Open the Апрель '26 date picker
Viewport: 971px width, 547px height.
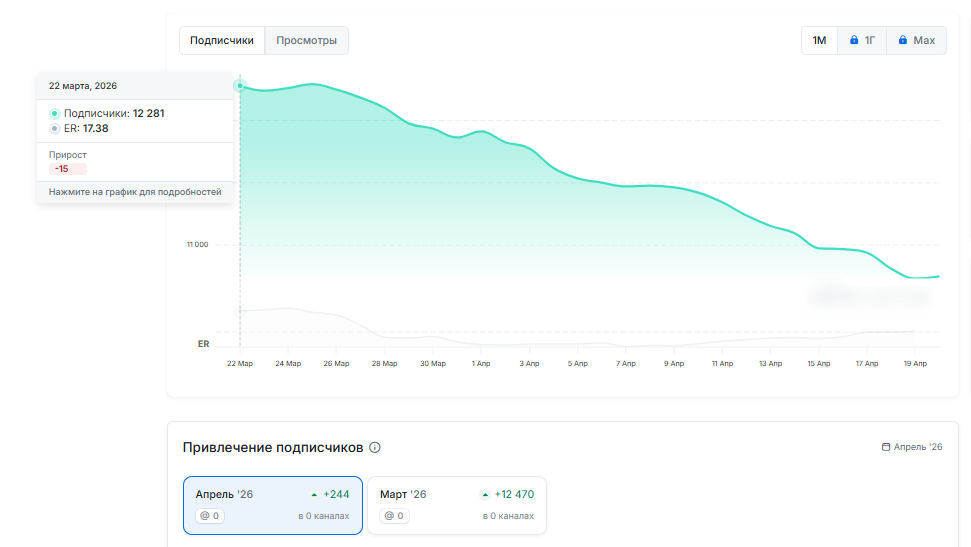pyautogui.click(x=912, y=447)
